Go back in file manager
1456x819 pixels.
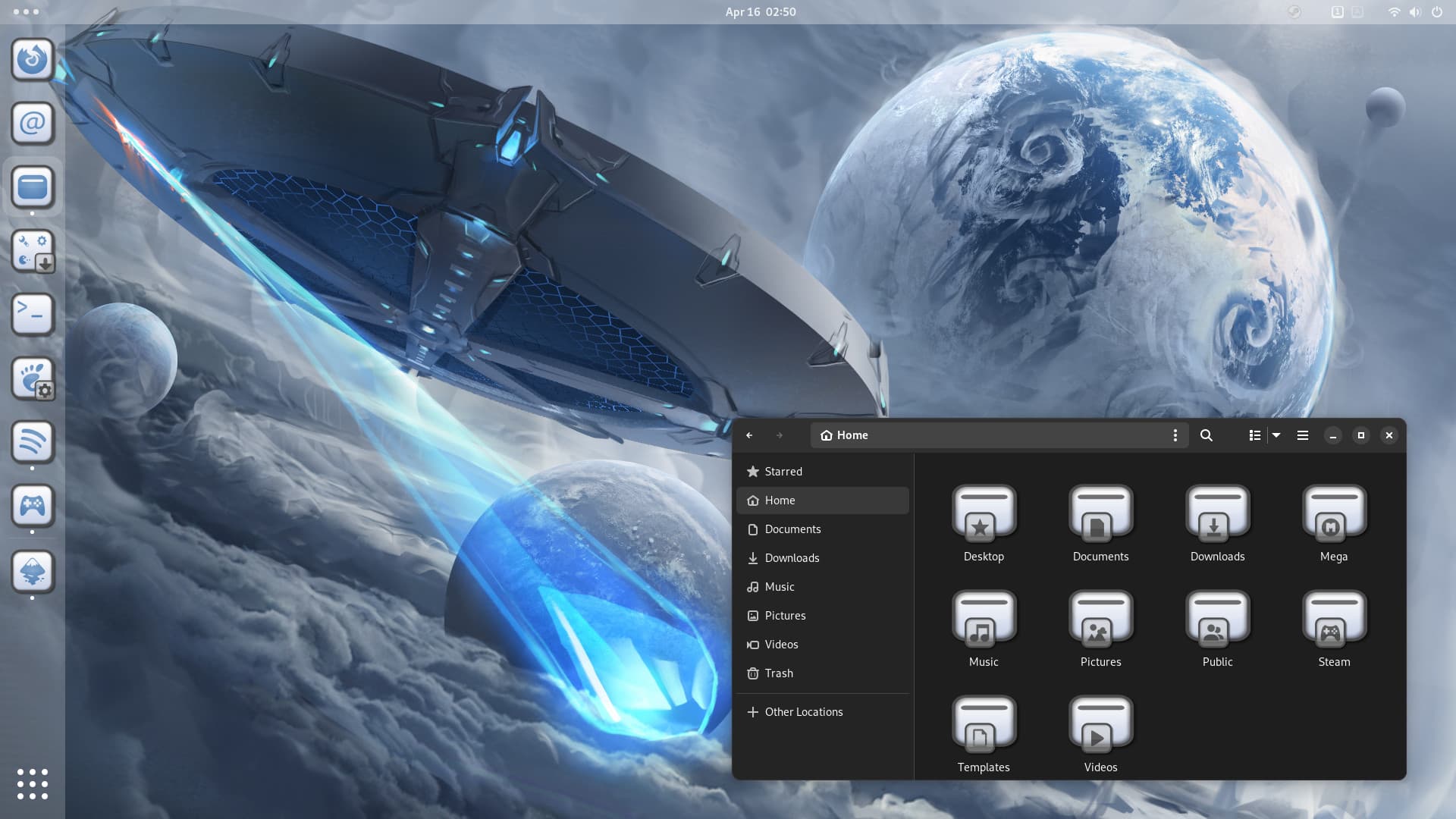click(749, 435)
